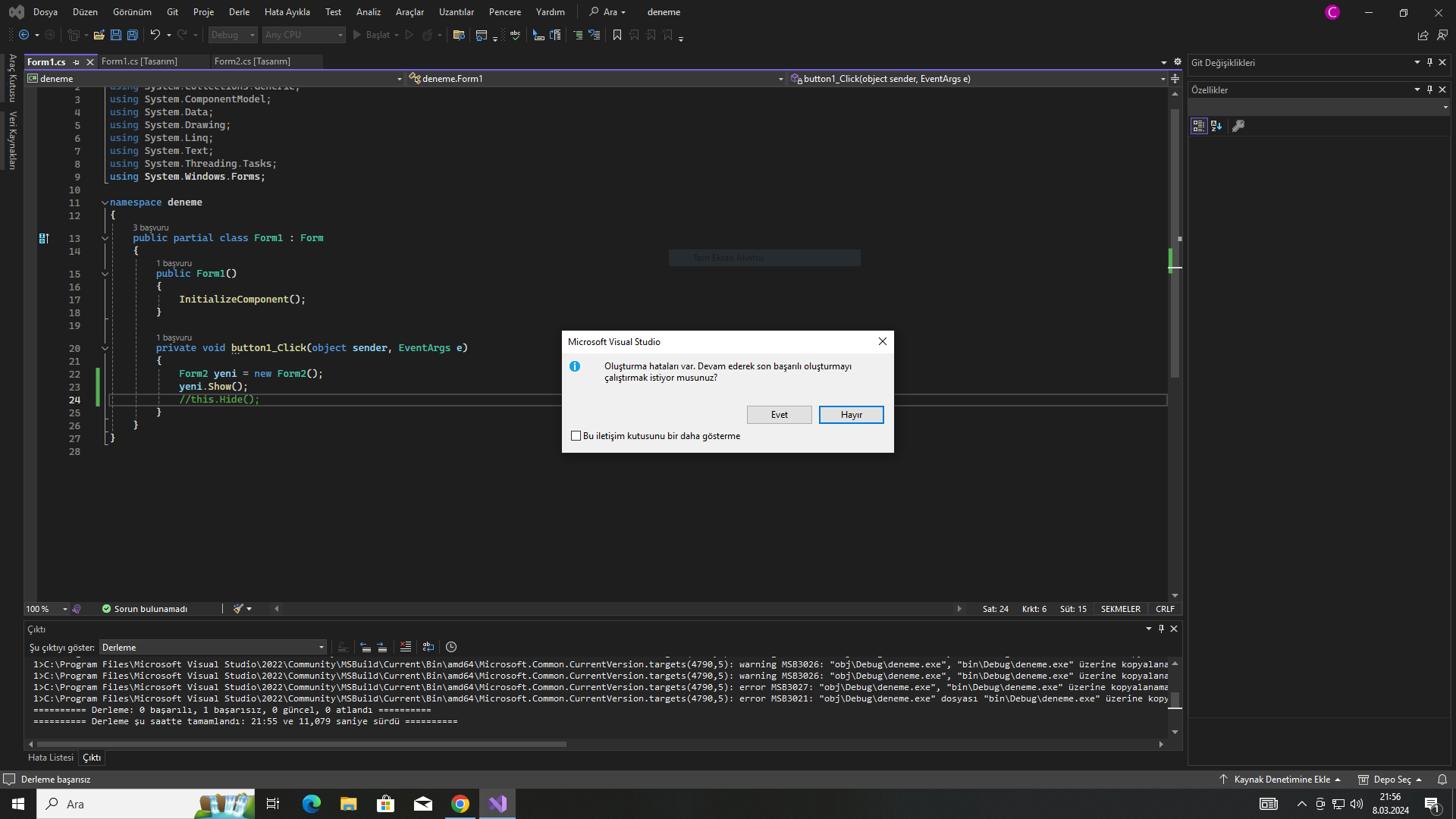Click the output panel horizontal scrollbar
Screen dimensions: 1456x819
pyautogui.click(x=303, y=744)
